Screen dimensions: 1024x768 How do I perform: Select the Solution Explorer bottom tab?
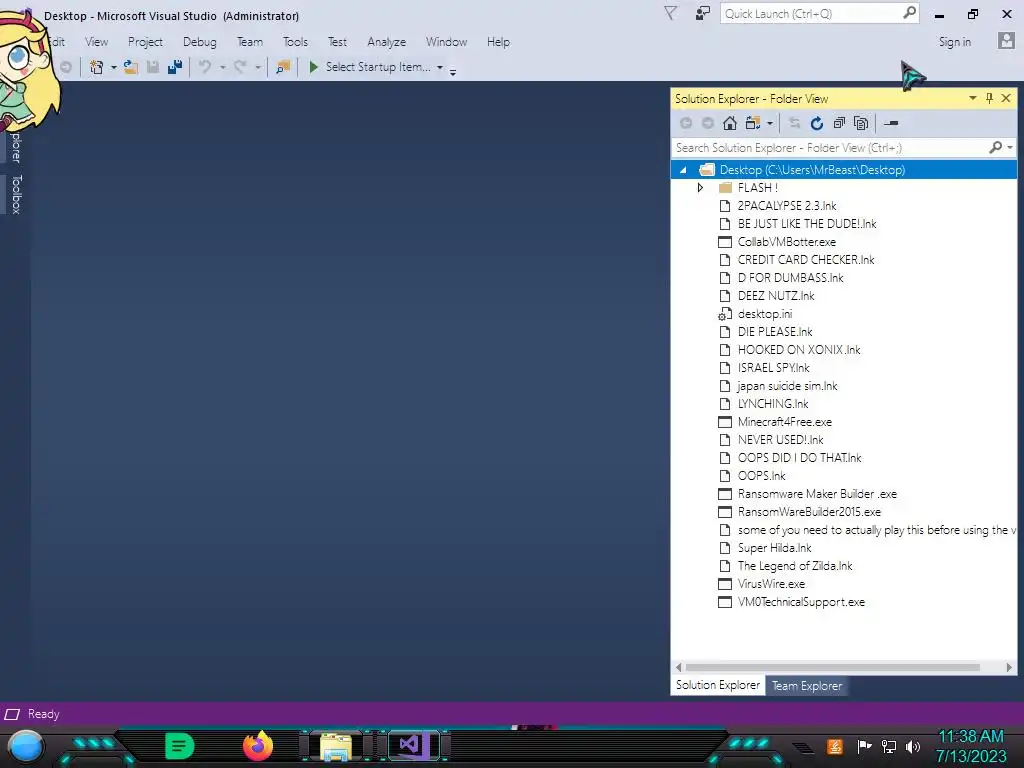(718, 685)
